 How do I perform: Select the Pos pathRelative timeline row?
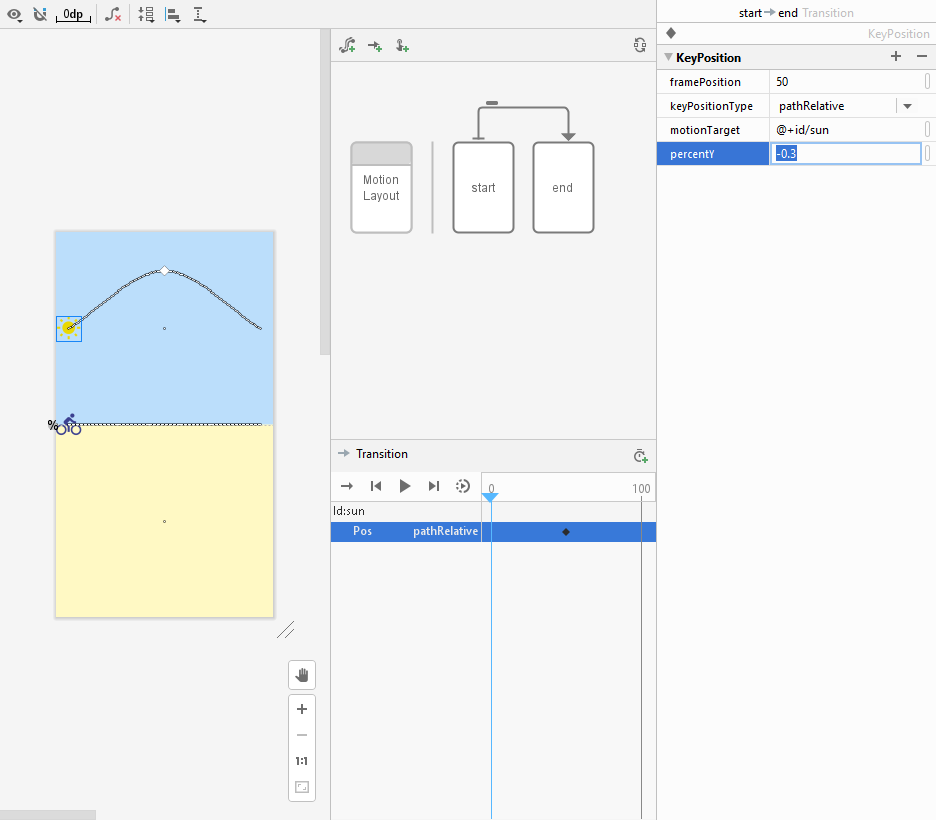tap(406, 532)
